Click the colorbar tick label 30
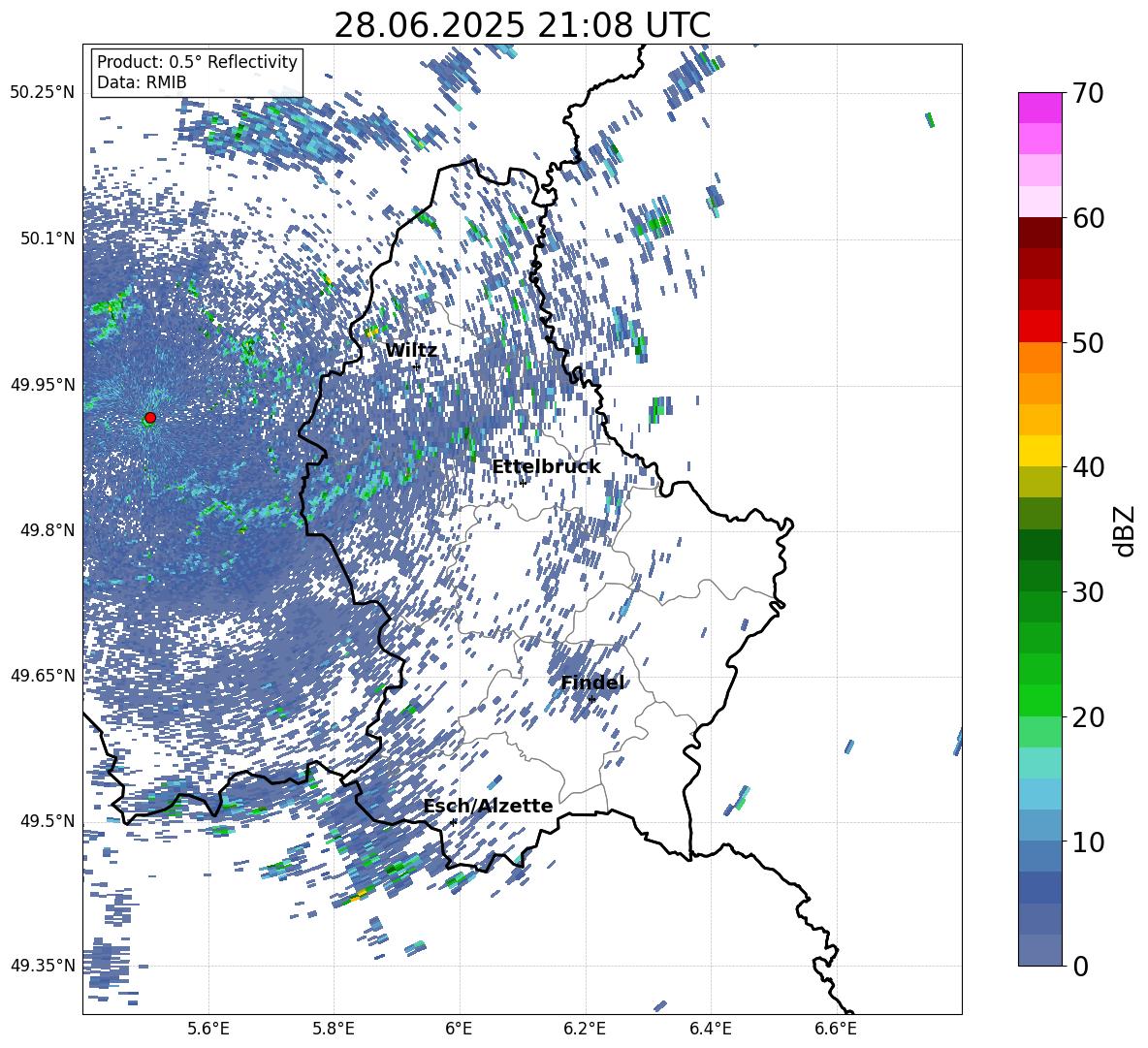 (x=1088, y=591)
